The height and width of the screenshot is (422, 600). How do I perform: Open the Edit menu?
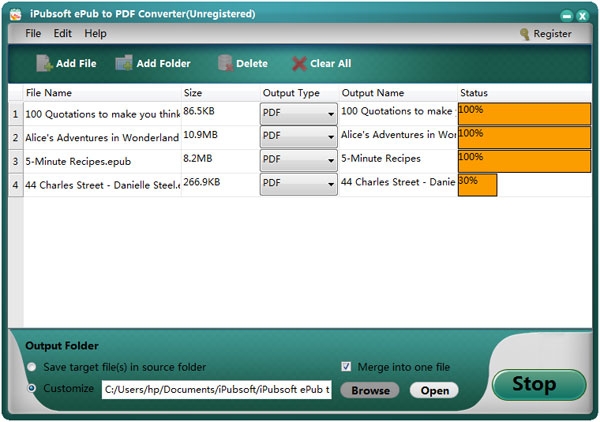point(62,33)
